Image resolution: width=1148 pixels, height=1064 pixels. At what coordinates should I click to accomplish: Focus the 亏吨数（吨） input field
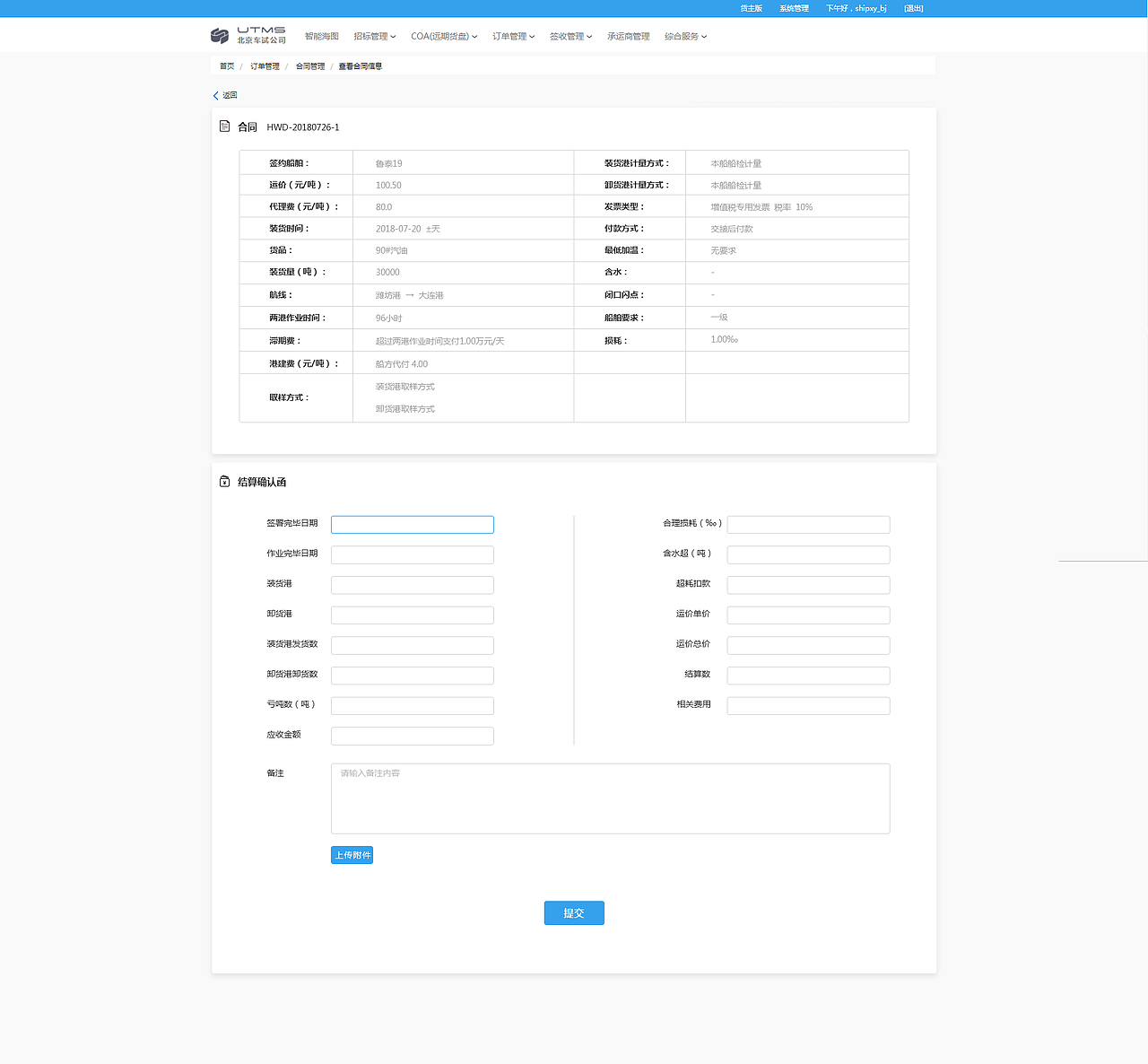coord(413,706)
